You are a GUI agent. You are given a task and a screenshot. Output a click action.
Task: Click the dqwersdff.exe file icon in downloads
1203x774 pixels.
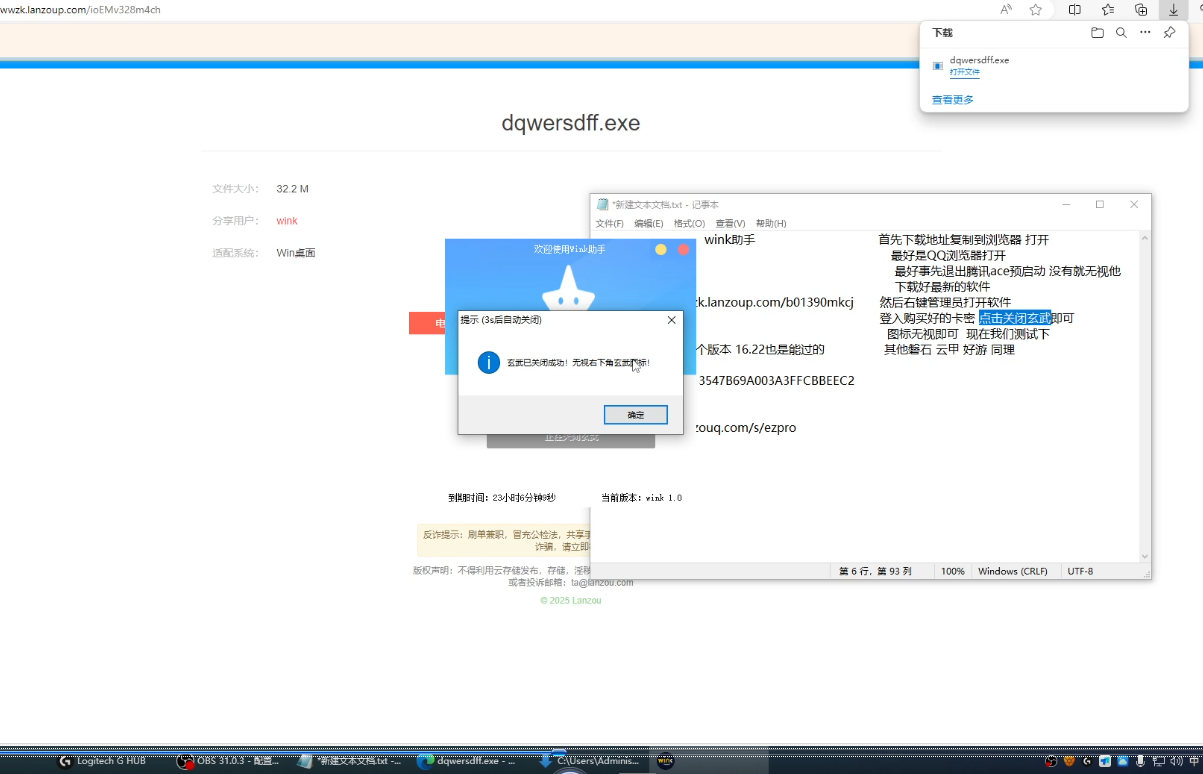click(937, 66)
